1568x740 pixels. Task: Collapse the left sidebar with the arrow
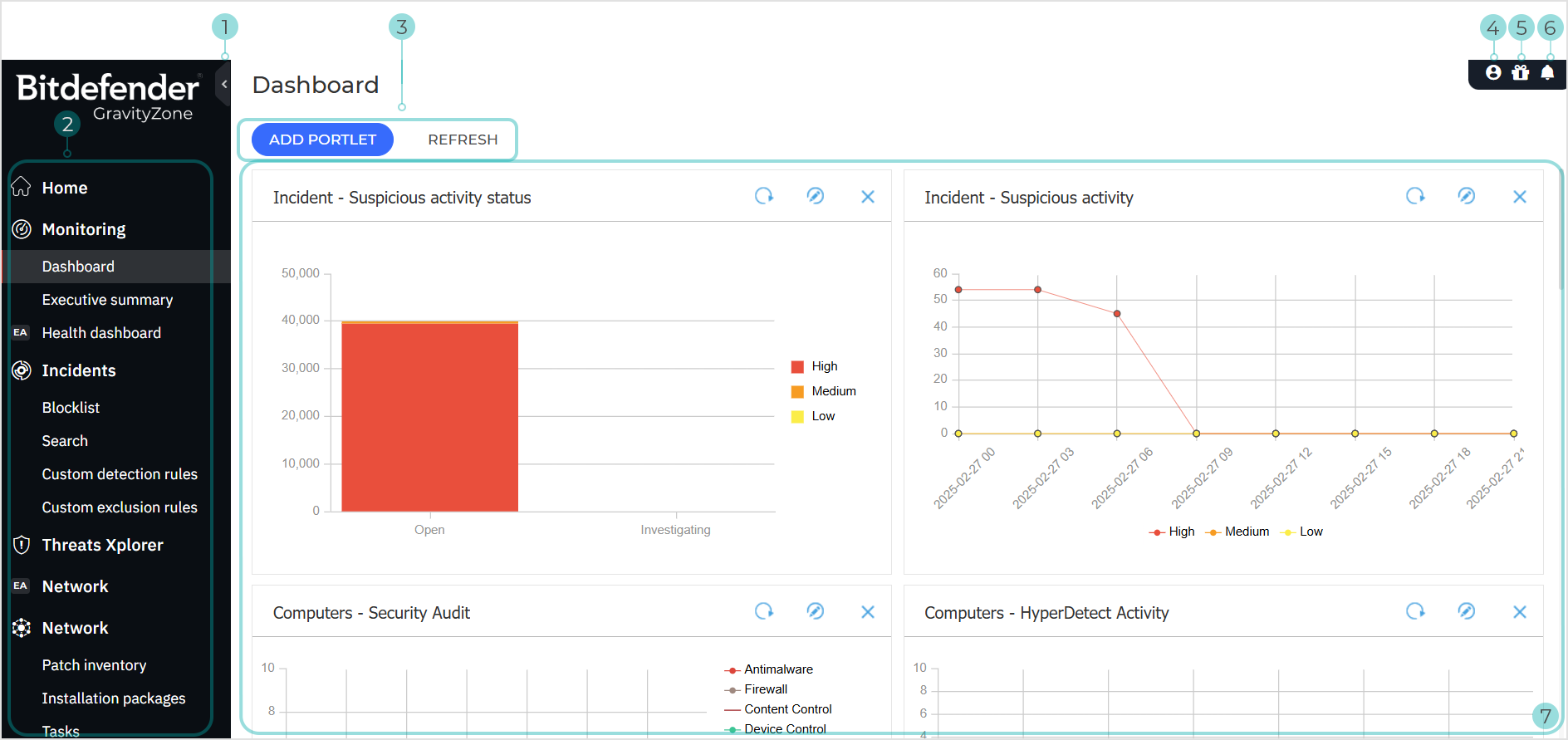[223, 84]
